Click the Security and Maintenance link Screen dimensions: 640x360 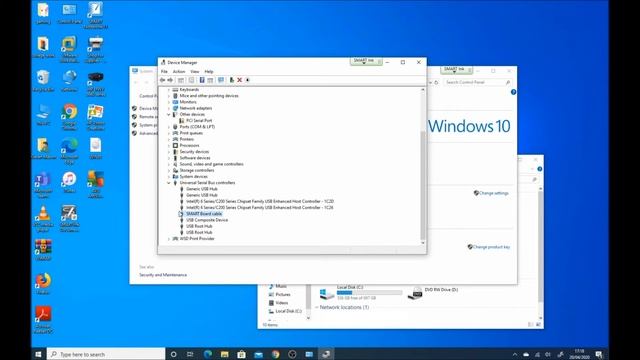[x=163, y=275]
